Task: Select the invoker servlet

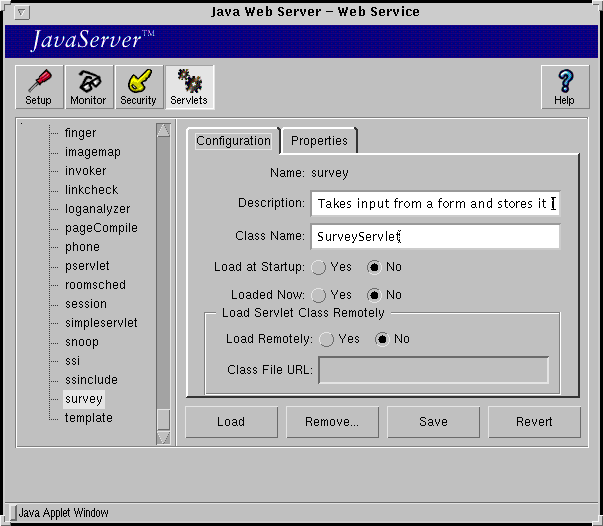Action: tap(85, 171)
